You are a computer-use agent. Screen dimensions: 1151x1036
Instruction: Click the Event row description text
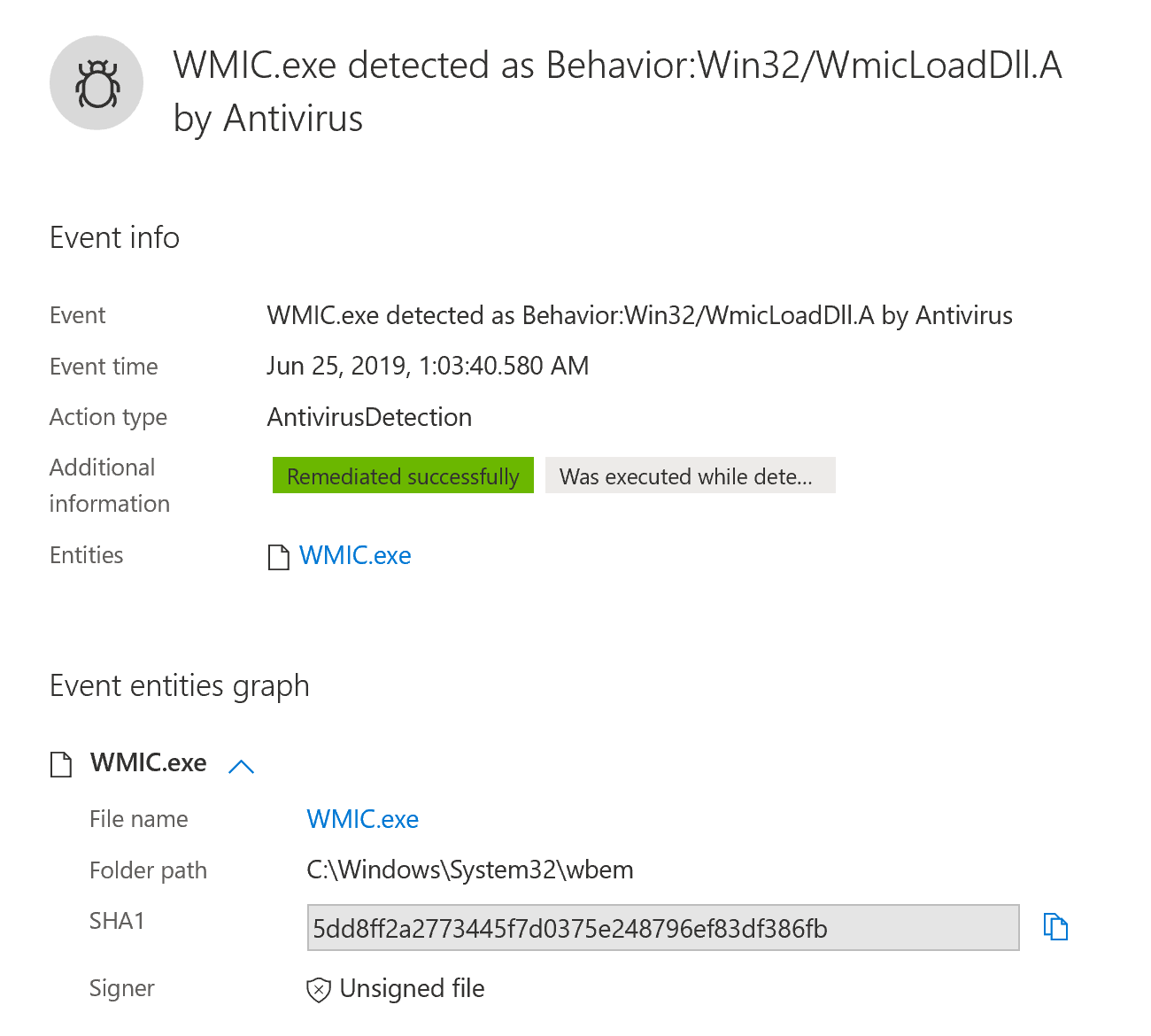639,316
